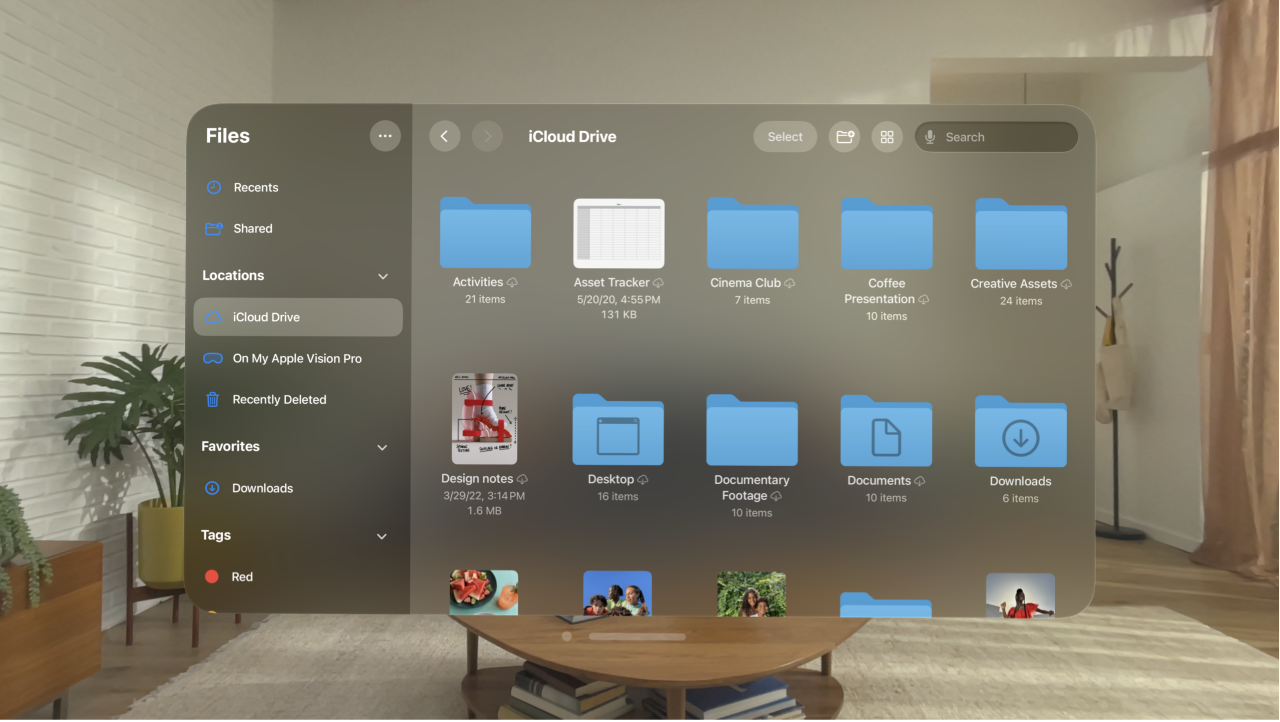The width and height of the screenshot is (1280, 722).
Task: Open the Asset Tracker spreadsheet
Action: click(618, 232)
